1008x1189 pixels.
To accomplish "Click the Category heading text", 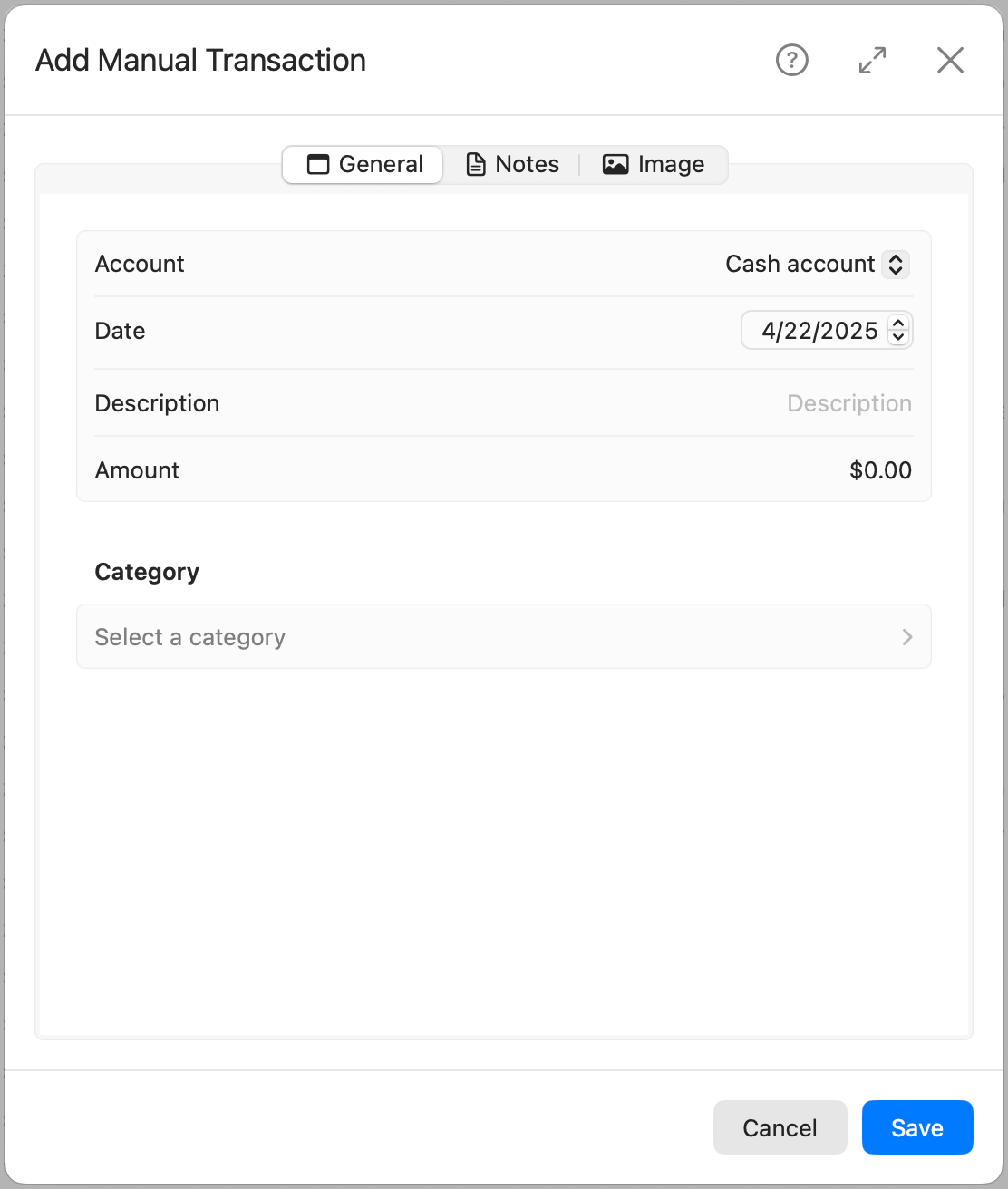I will pyautogui.click(x=147, y=572).
